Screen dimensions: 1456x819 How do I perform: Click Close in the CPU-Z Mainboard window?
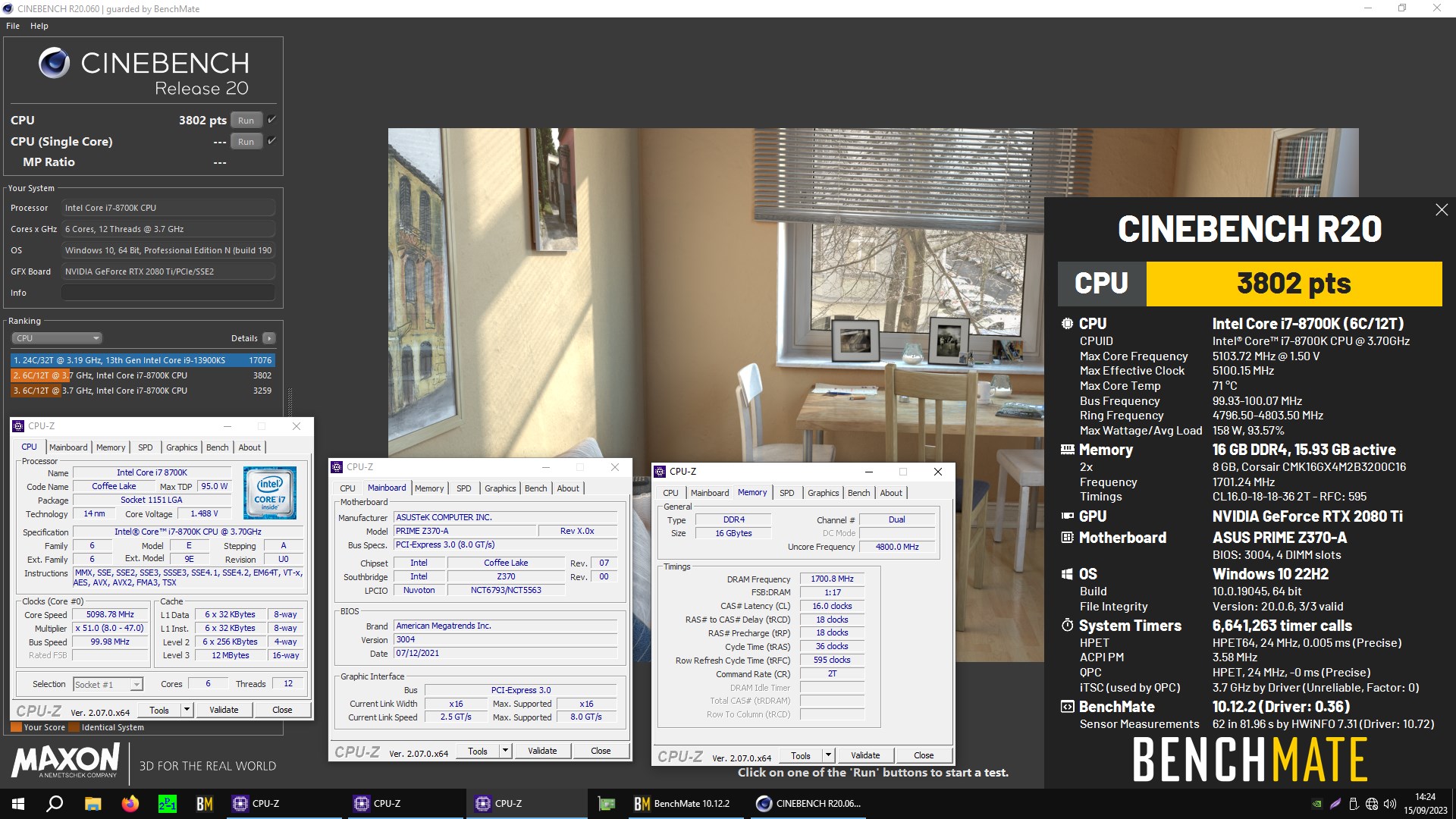pos(601,752)
